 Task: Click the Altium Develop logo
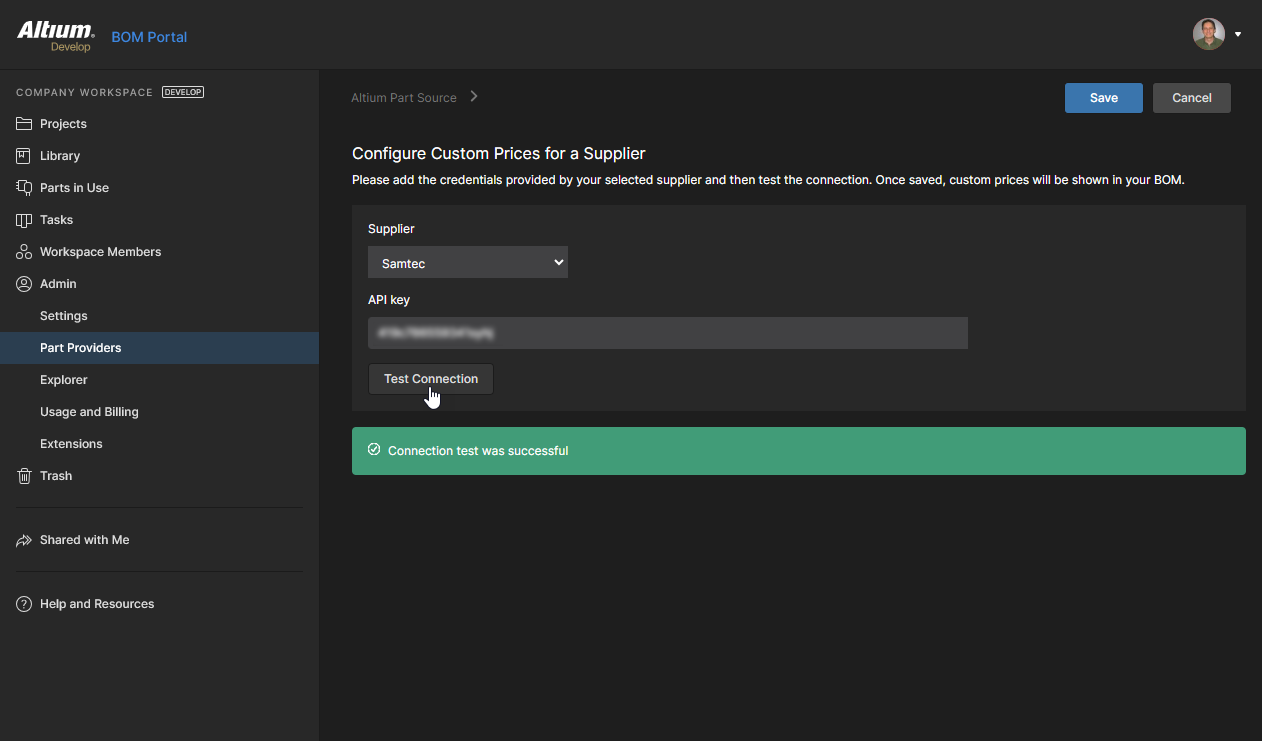click(56, 36)
